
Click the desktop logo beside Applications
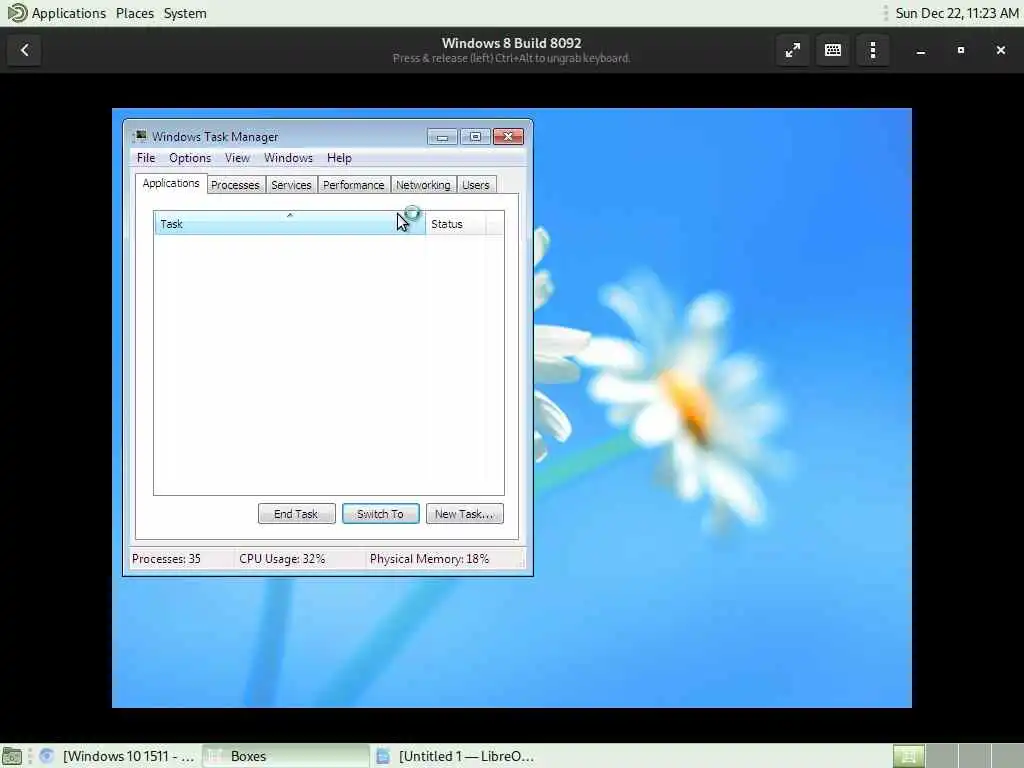16,13
